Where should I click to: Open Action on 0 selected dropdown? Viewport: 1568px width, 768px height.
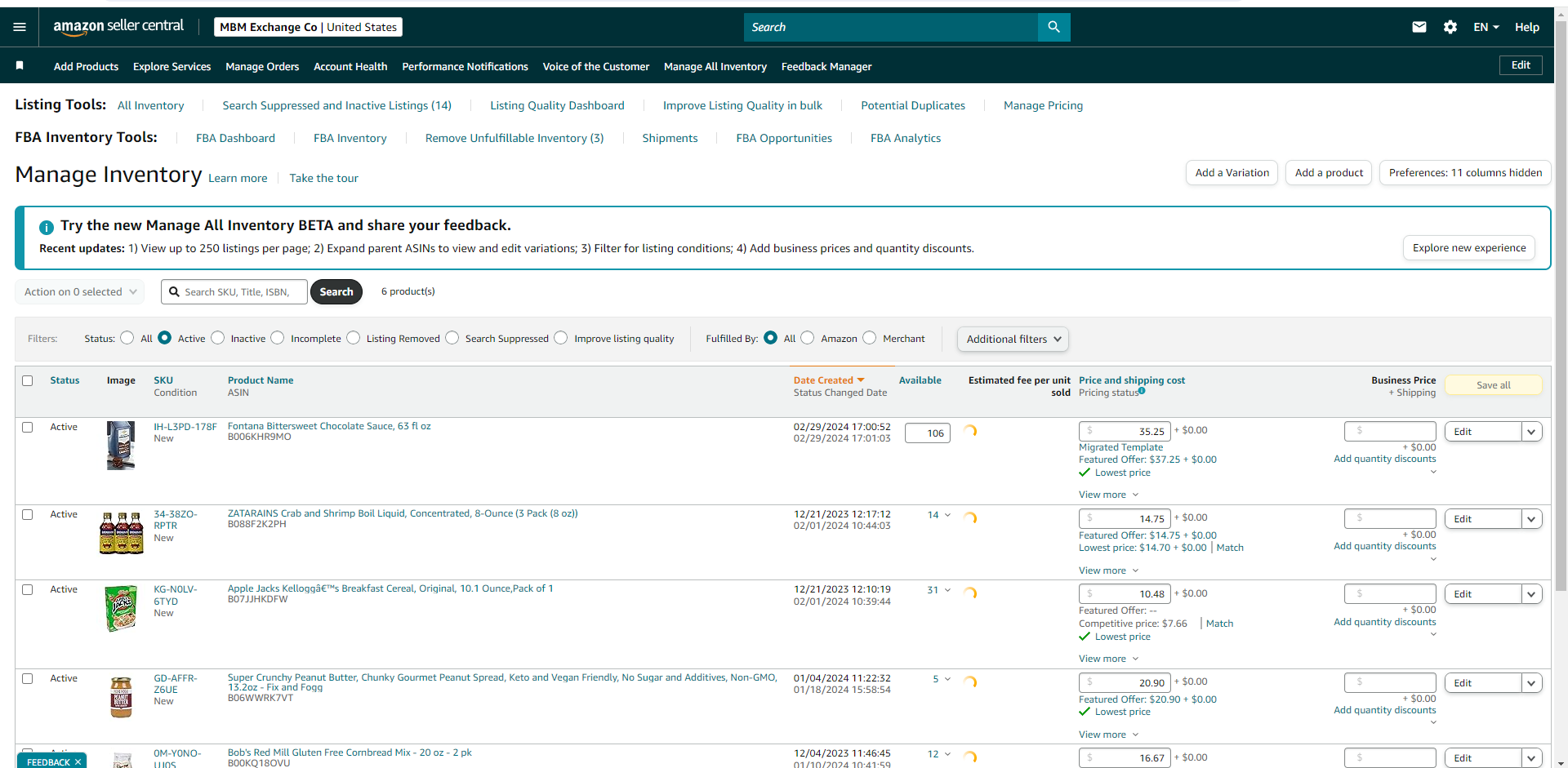point(79,291)
